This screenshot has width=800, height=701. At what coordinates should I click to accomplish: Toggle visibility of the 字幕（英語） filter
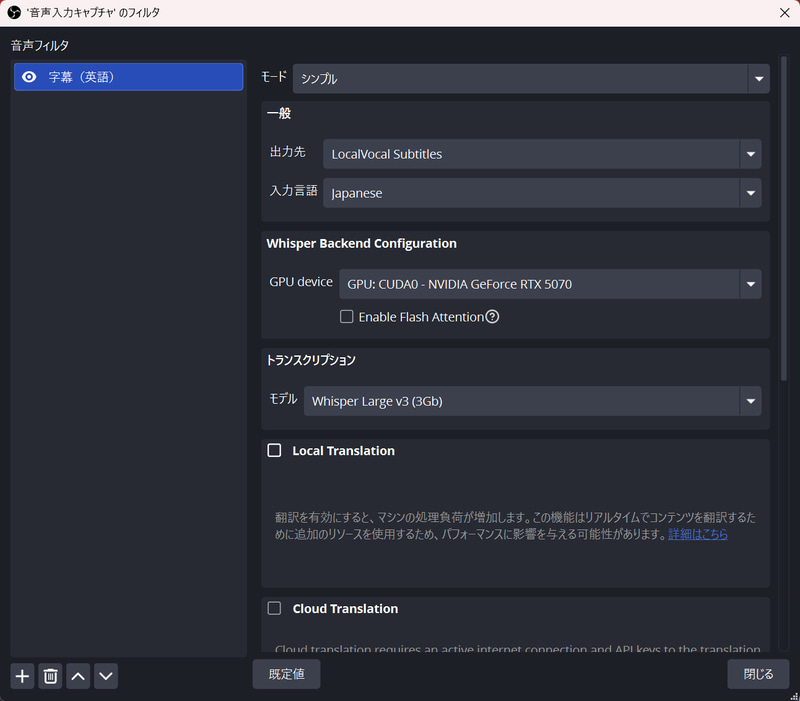click(x=30, y=76)
